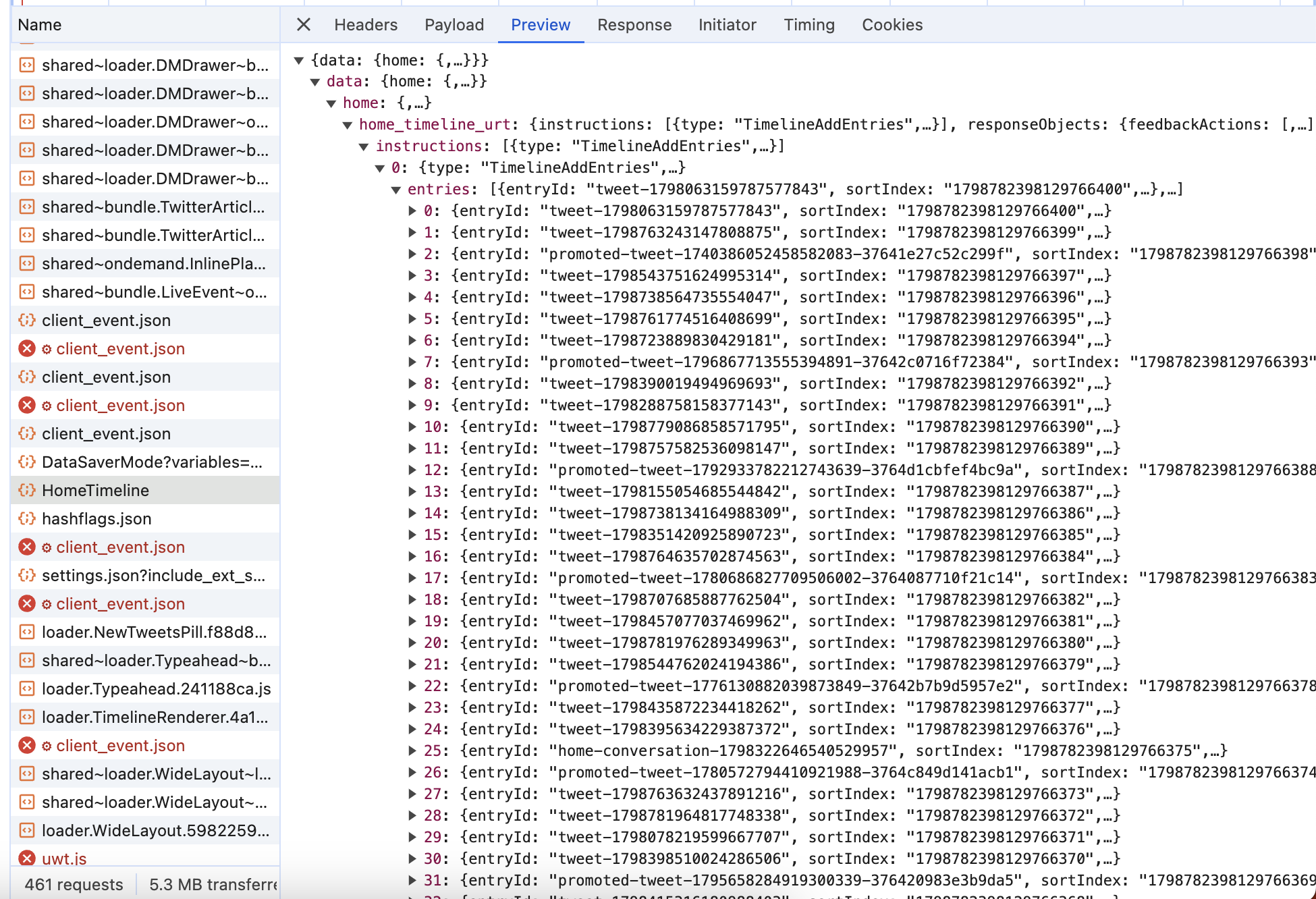Screen dimensions: 1316x899
Task: Click the JSON braces icon next to HomeTimeline
Action: [x=27, y=491]
